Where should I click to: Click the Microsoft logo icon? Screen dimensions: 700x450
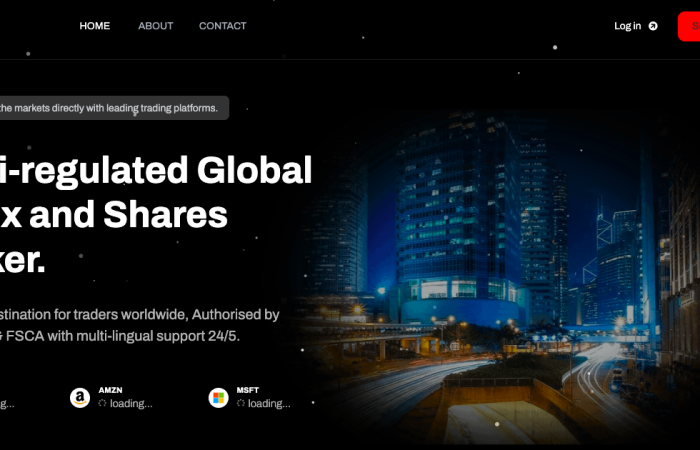click(x=218, y=397)
